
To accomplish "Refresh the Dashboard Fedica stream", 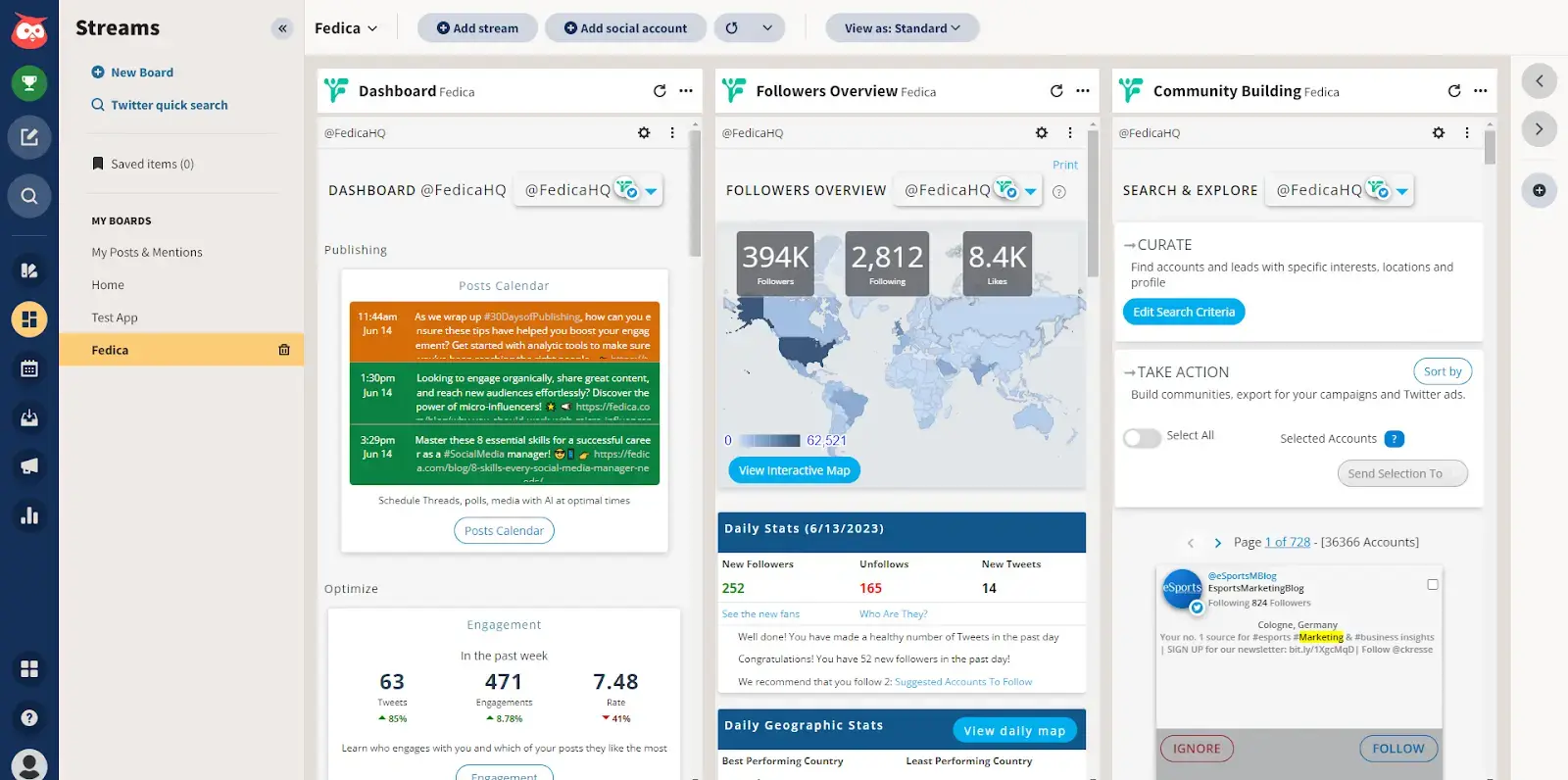I will 660,91.
